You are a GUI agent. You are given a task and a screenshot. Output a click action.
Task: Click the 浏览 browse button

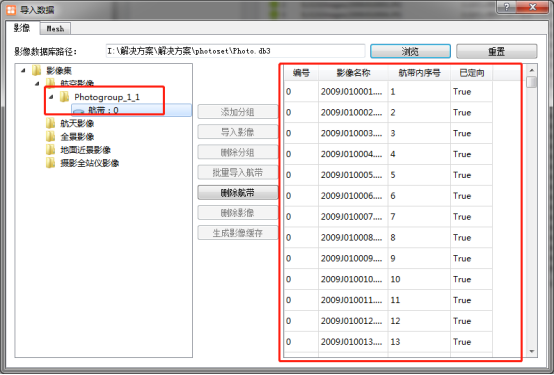pos(410,51)
